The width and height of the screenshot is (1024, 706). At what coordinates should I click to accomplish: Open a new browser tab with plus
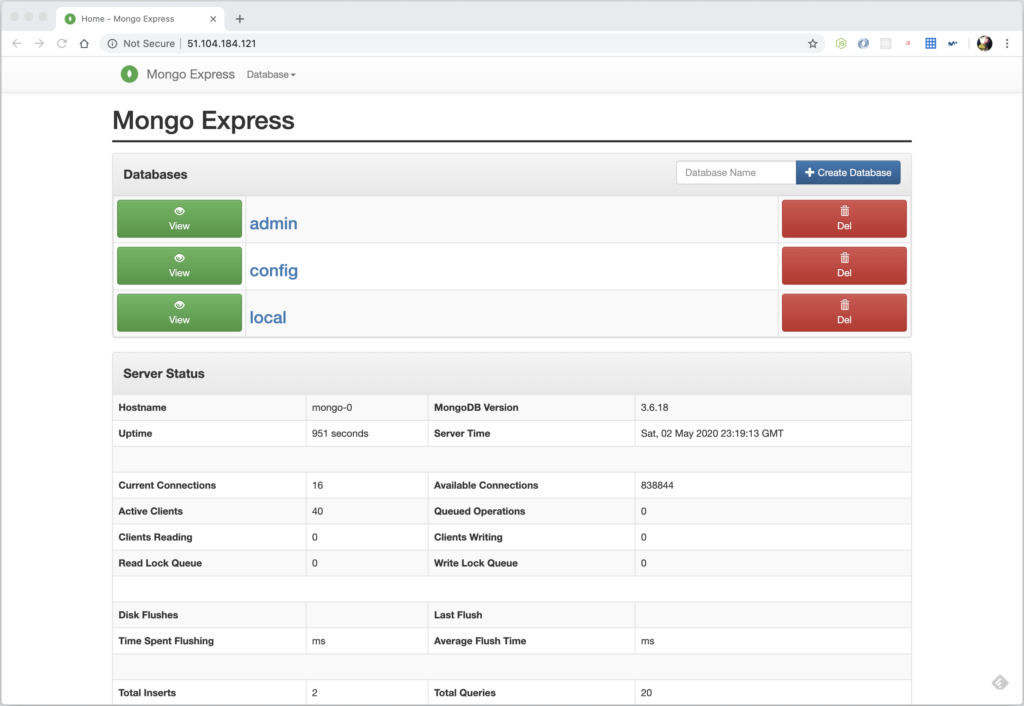(240, 19)
